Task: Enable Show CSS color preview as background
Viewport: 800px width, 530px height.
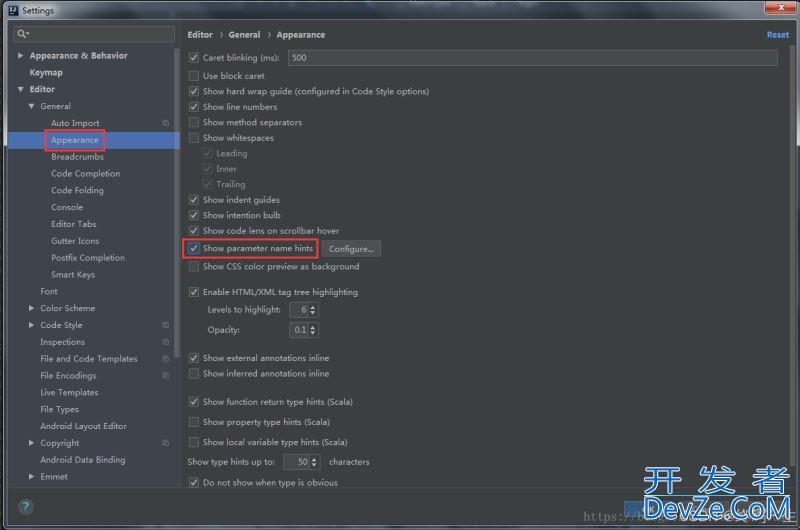Action: 194,266
